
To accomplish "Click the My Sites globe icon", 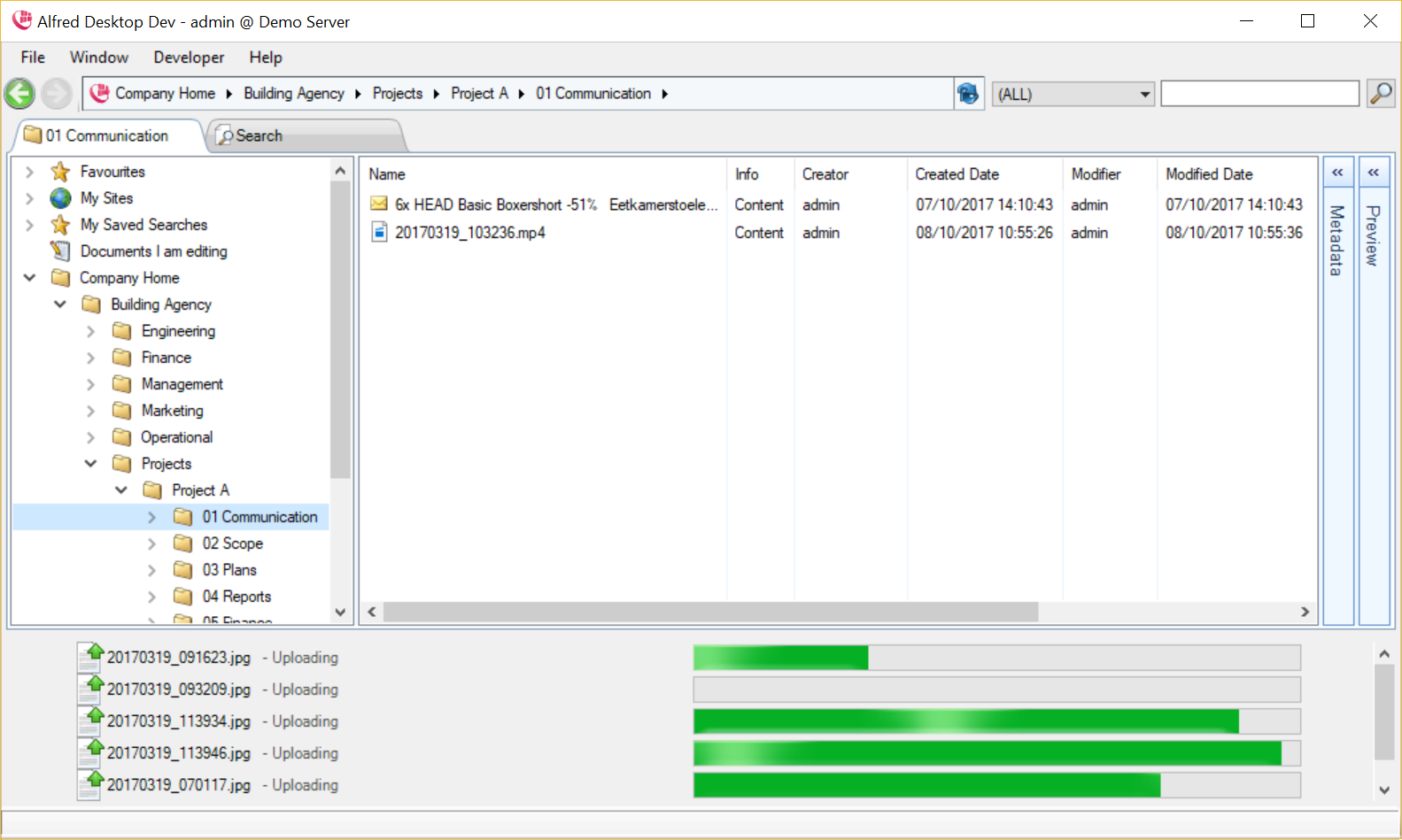I will (60, 198).
